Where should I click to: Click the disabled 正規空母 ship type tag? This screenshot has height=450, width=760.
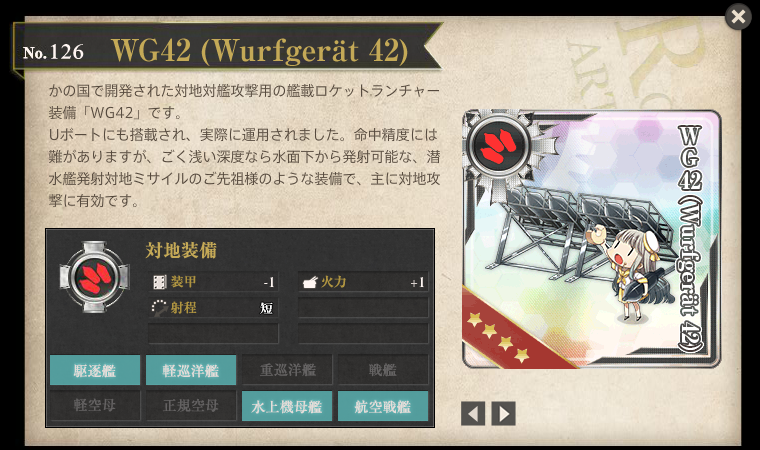[191, 406]
